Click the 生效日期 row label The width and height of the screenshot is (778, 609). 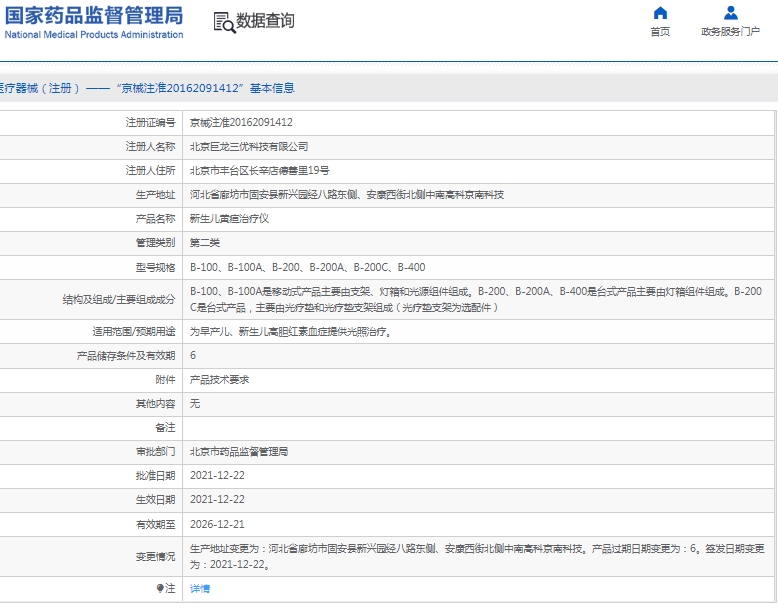[155, 500]
